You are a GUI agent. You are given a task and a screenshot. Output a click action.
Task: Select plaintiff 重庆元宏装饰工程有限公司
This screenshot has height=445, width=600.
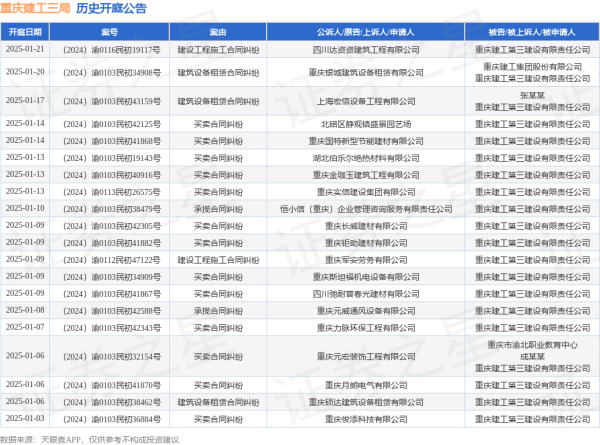point(366,357)
